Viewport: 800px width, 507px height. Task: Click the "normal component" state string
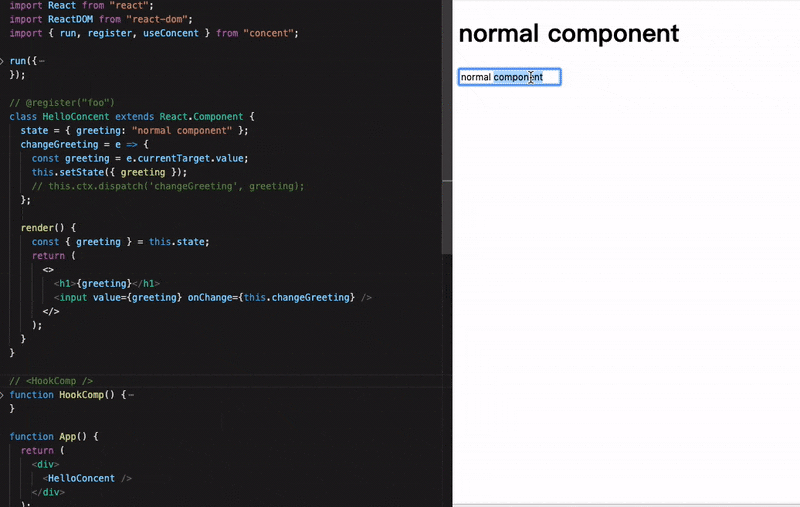point(182,131)
